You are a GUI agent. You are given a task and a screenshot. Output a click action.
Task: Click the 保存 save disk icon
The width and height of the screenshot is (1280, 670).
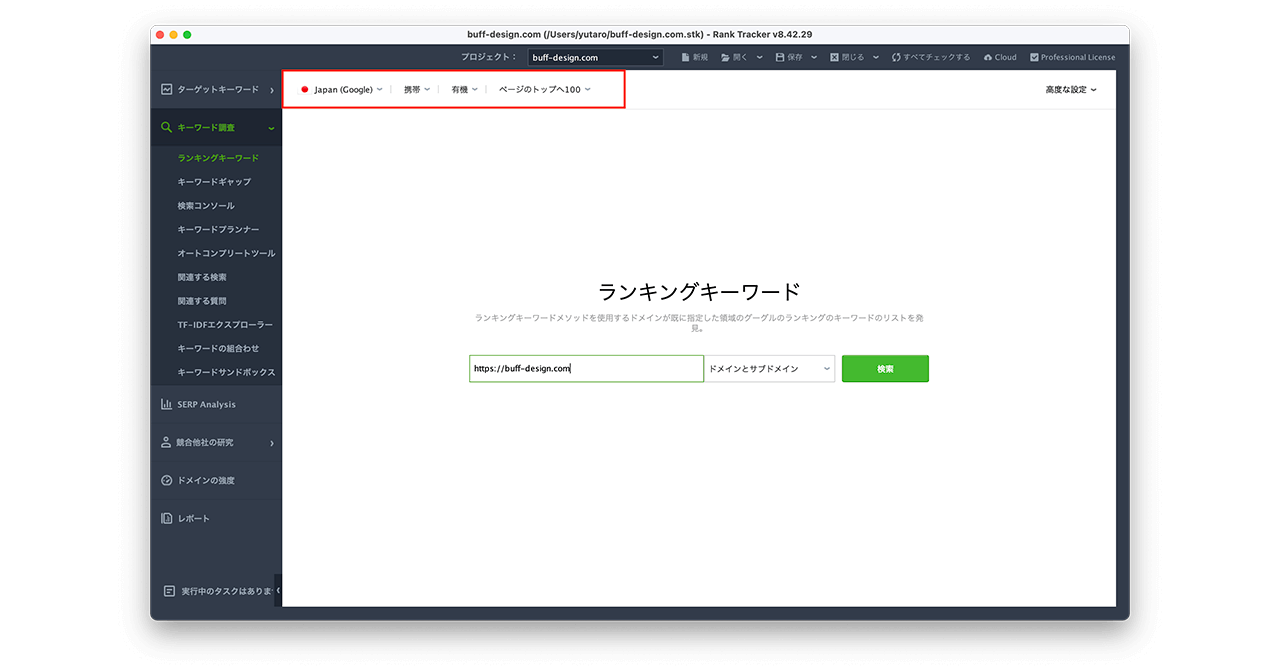780,58
